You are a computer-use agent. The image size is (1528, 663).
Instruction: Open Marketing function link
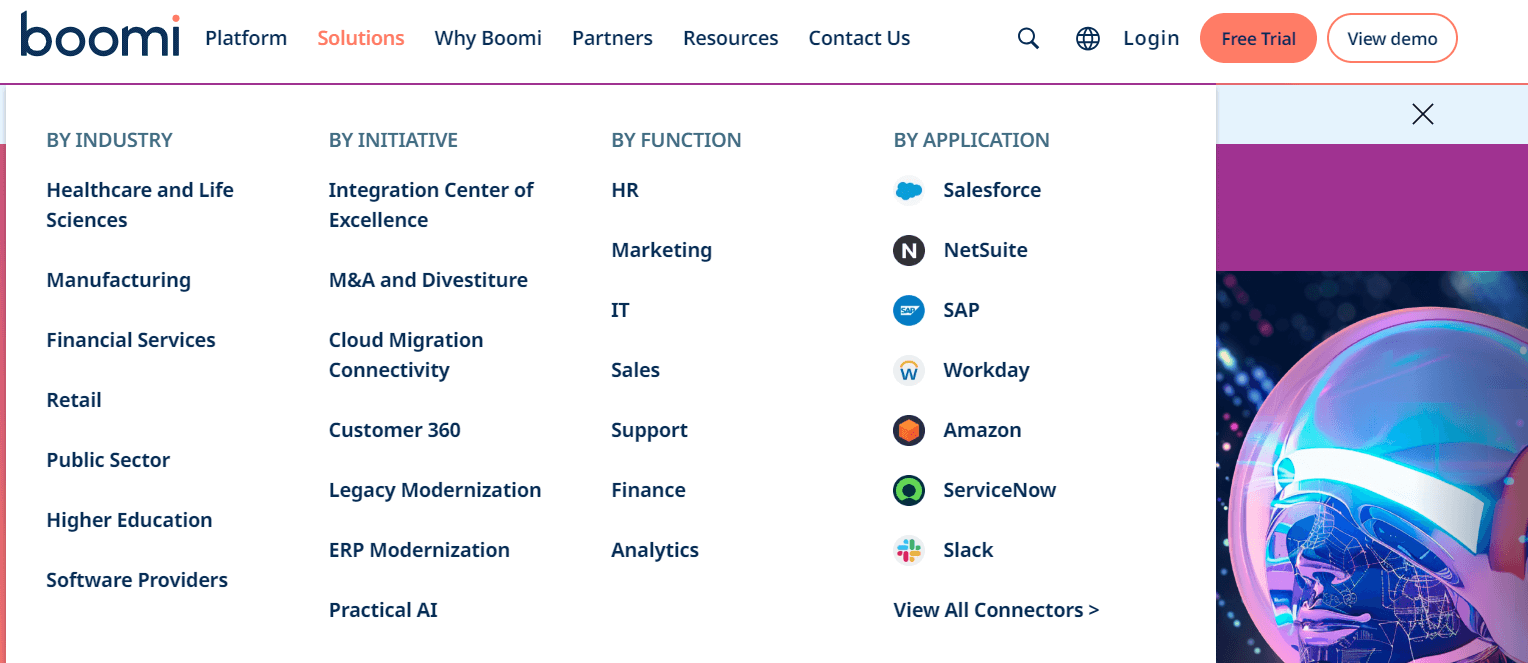pos(662,250)
